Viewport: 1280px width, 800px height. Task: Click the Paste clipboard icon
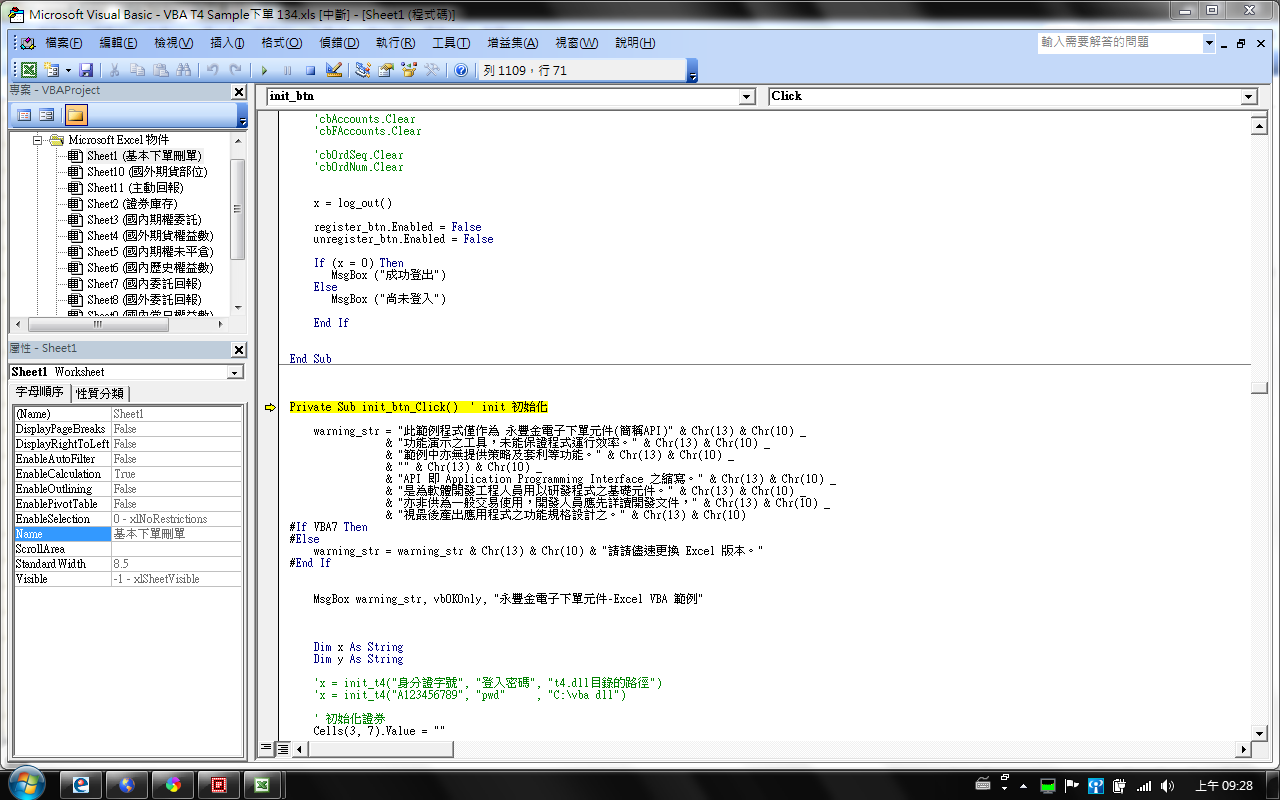click(x=160, y=70)
